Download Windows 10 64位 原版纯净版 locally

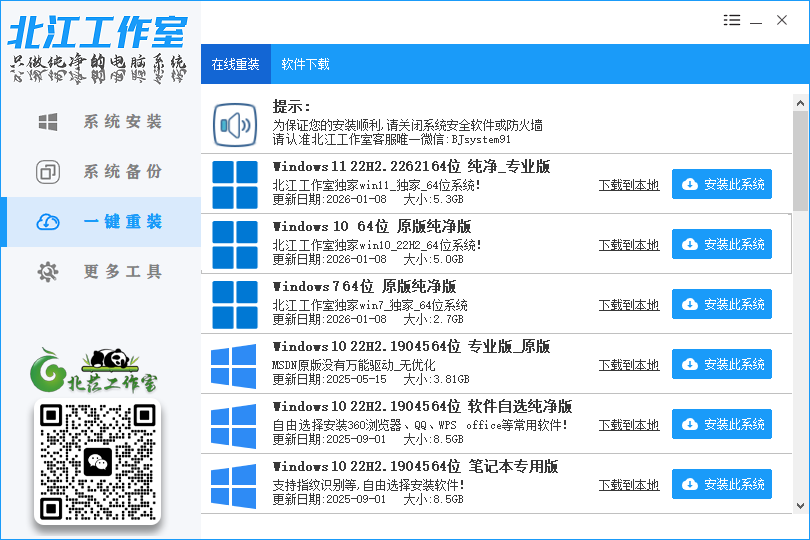coord(629,245)
